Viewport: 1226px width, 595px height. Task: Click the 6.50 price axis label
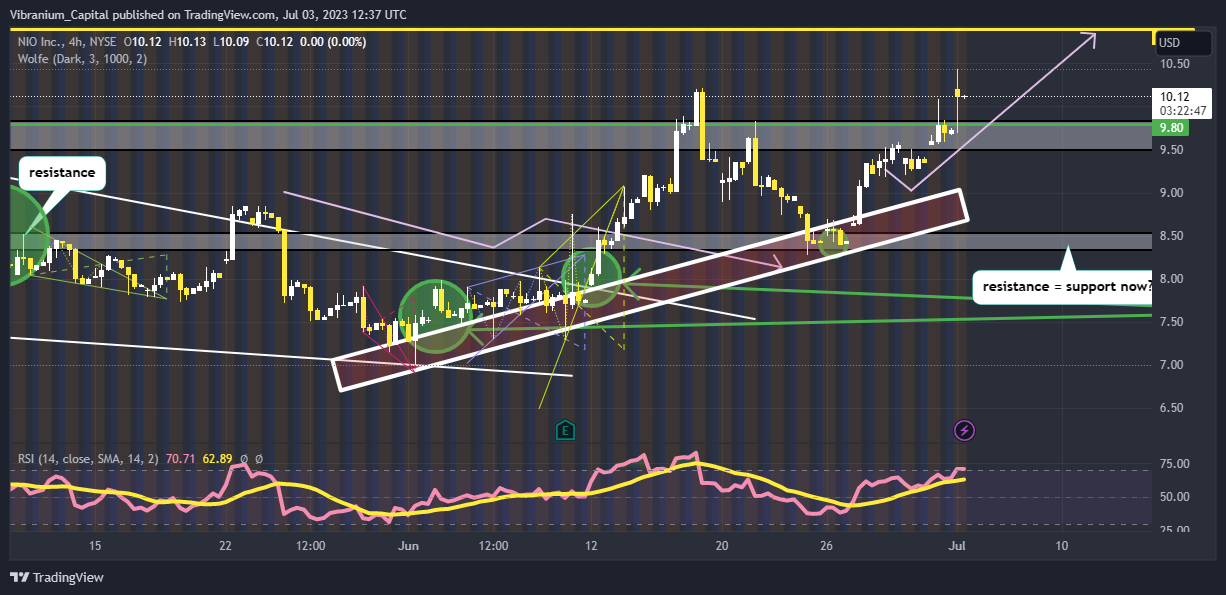[1174, 408]
